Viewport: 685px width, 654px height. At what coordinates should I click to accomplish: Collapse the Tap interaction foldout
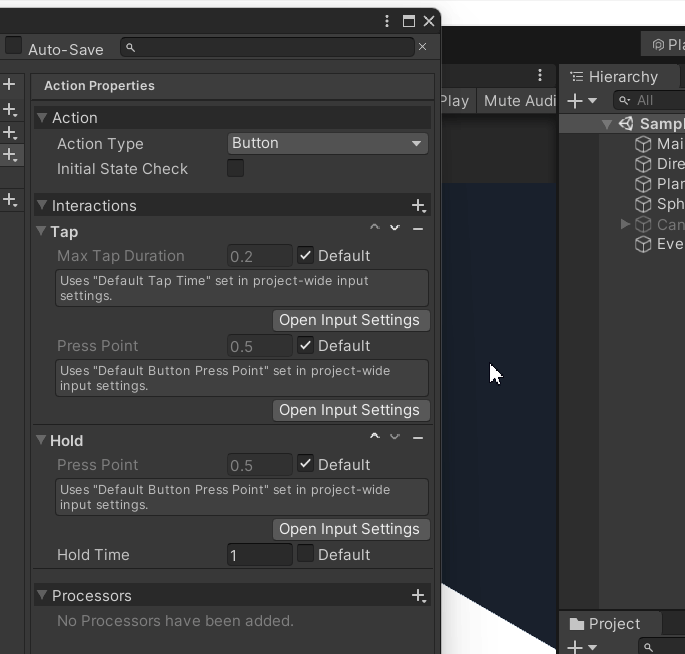tap(41, 231)
